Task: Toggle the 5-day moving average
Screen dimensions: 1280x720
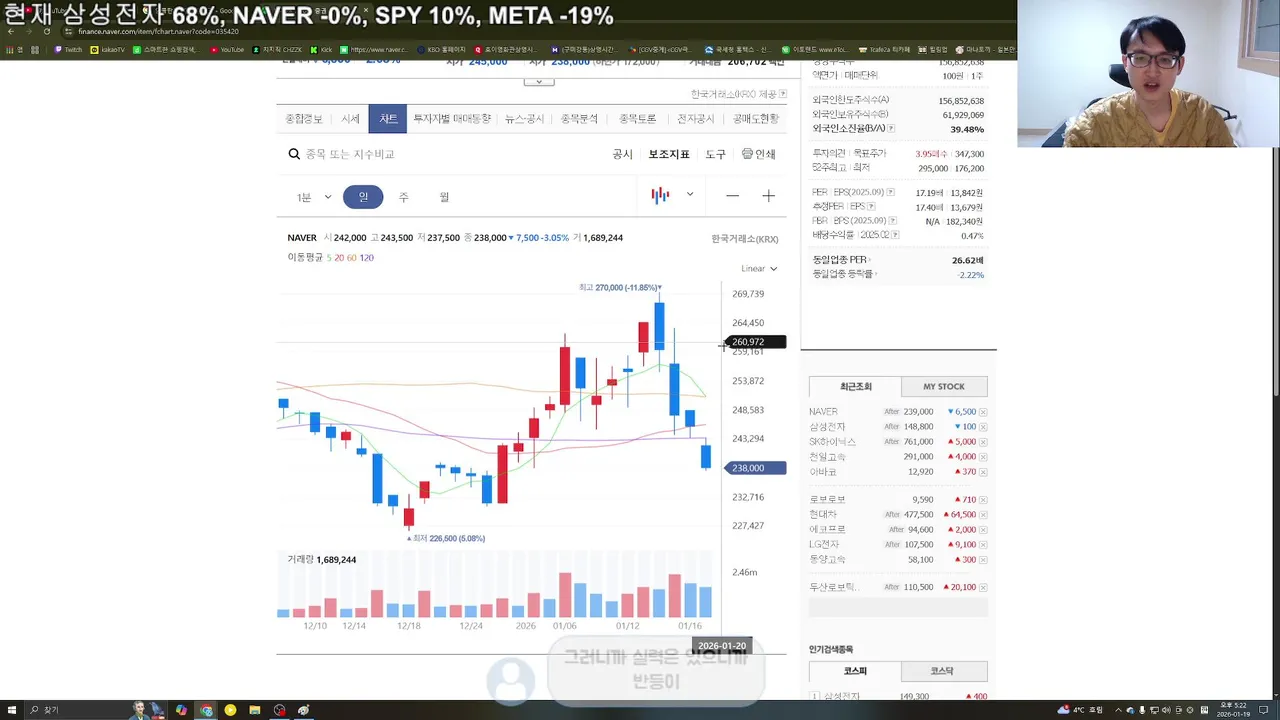Action: click(329, 258)
